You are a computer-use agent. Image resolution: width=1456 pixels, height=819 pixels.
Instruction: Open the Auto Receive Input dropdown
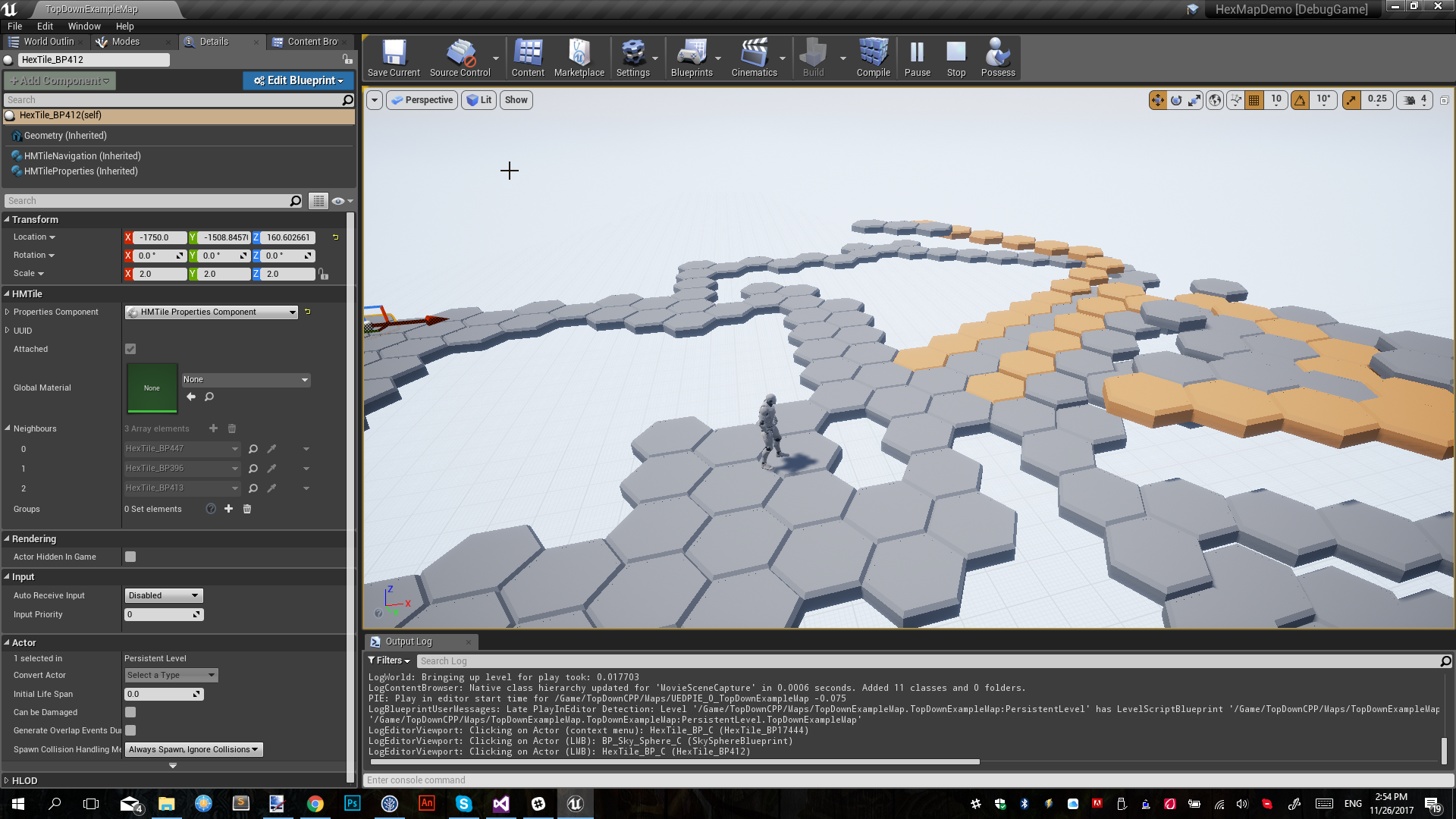(x=163, y=595)
